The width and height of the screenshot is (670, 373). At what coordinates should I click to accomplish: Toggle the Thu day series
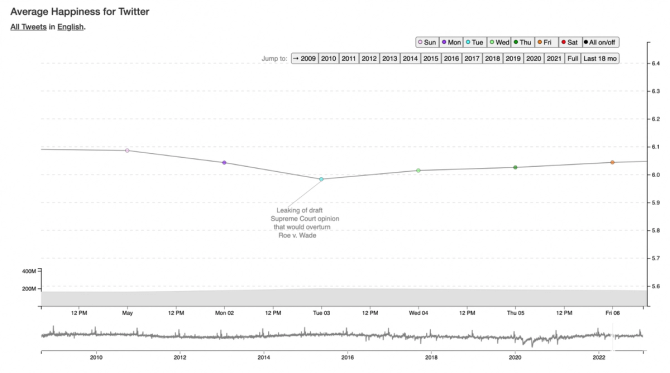pyautogui.click(x=523, y=42)
